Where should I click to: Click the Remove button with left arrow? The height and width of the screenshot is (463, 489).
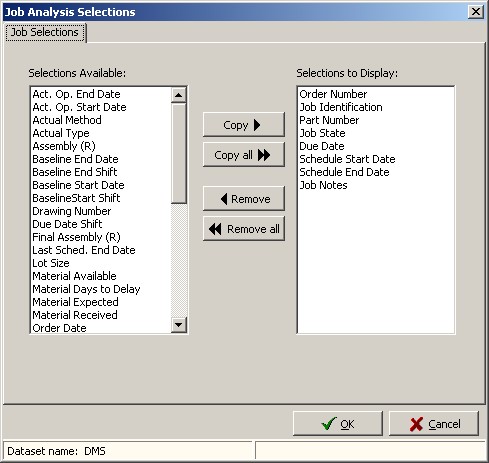pyautogui.click(x=244, y=199)
